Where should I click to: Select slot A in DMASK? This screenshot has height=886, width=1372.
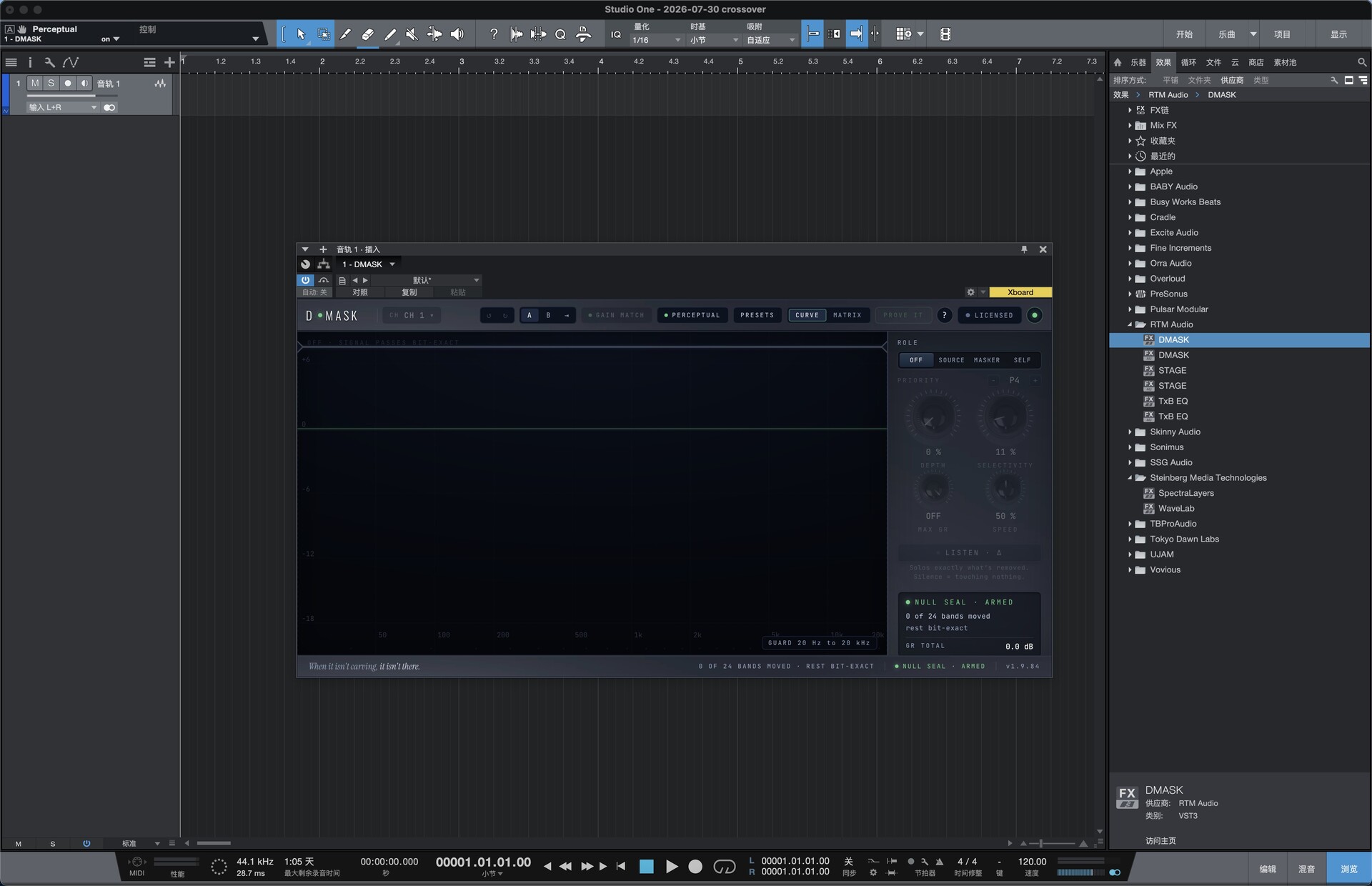click(x=530, y=315)
